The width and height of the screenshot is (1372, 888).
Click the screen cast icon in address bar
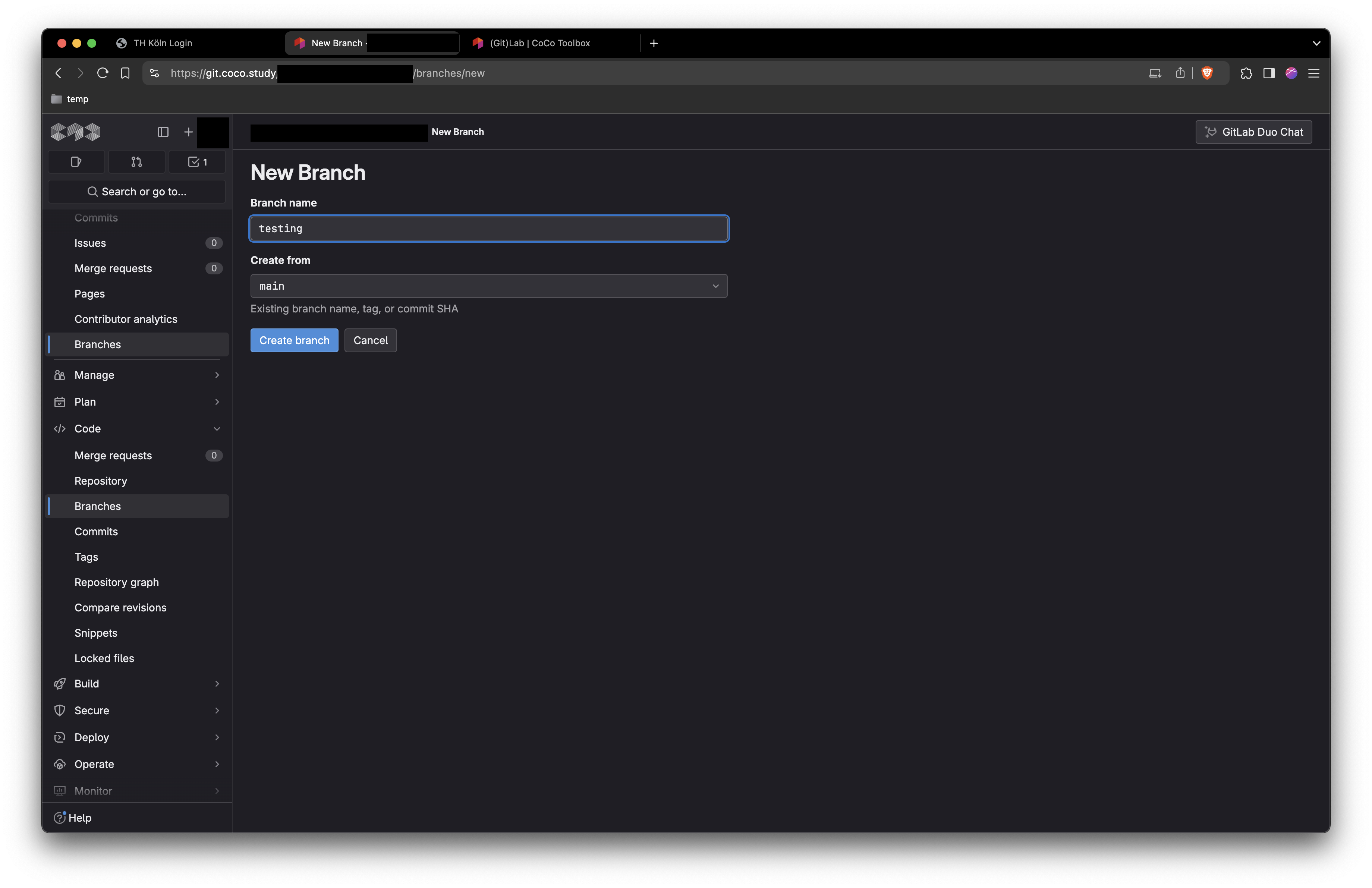click(1155, 73)
